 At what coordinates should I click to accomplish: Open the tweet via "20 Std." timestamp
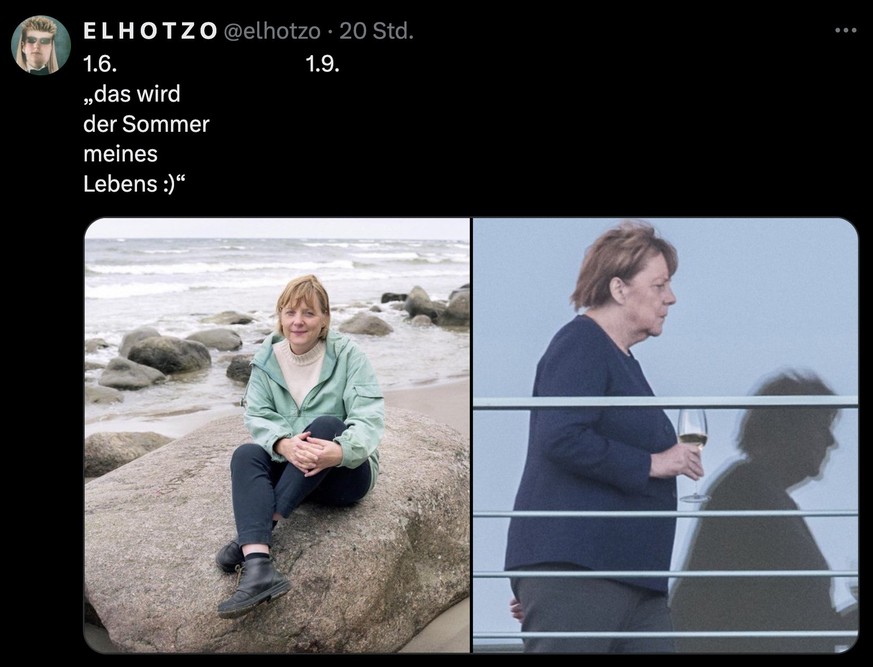(x=376, y=31)
